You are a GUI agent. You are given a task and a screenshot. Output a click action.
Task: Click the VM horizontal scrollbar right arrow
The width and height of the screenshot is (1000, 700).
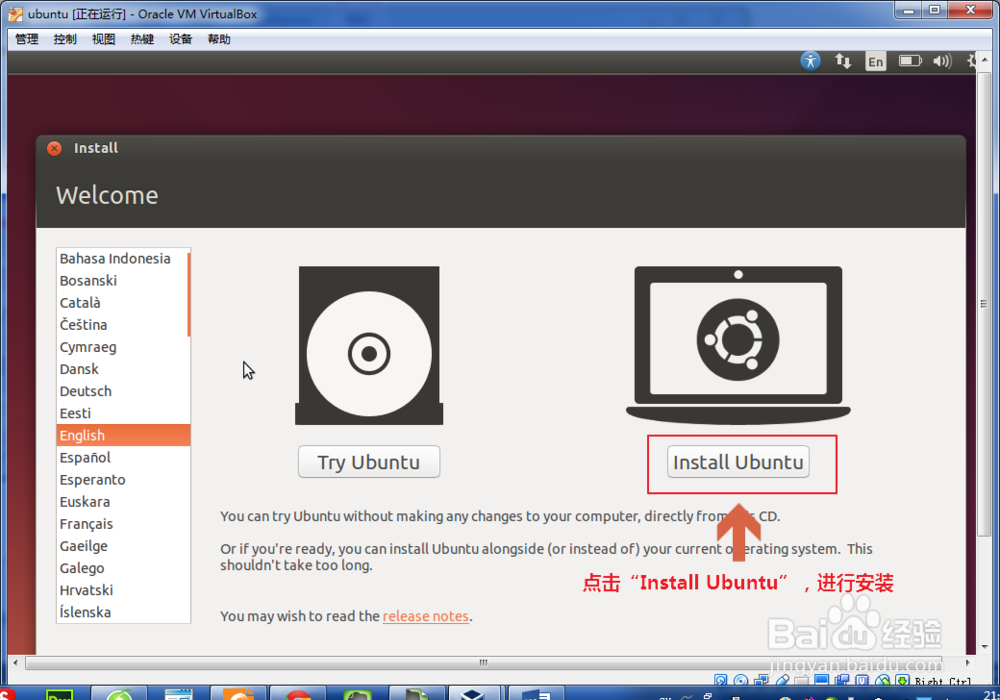click(x=968, y=663)
